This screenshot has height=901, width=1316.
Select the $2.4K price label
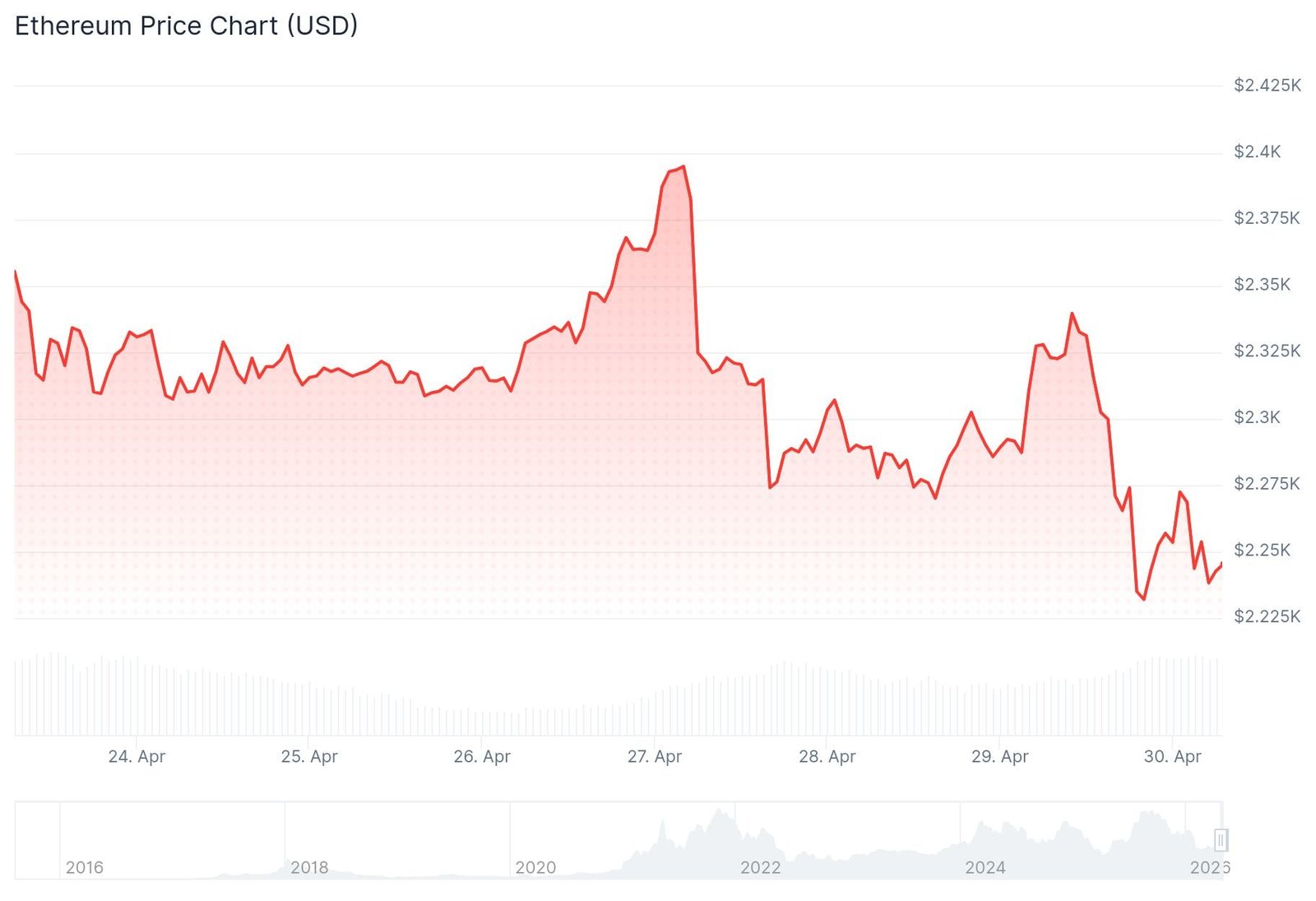[1257, 152]
